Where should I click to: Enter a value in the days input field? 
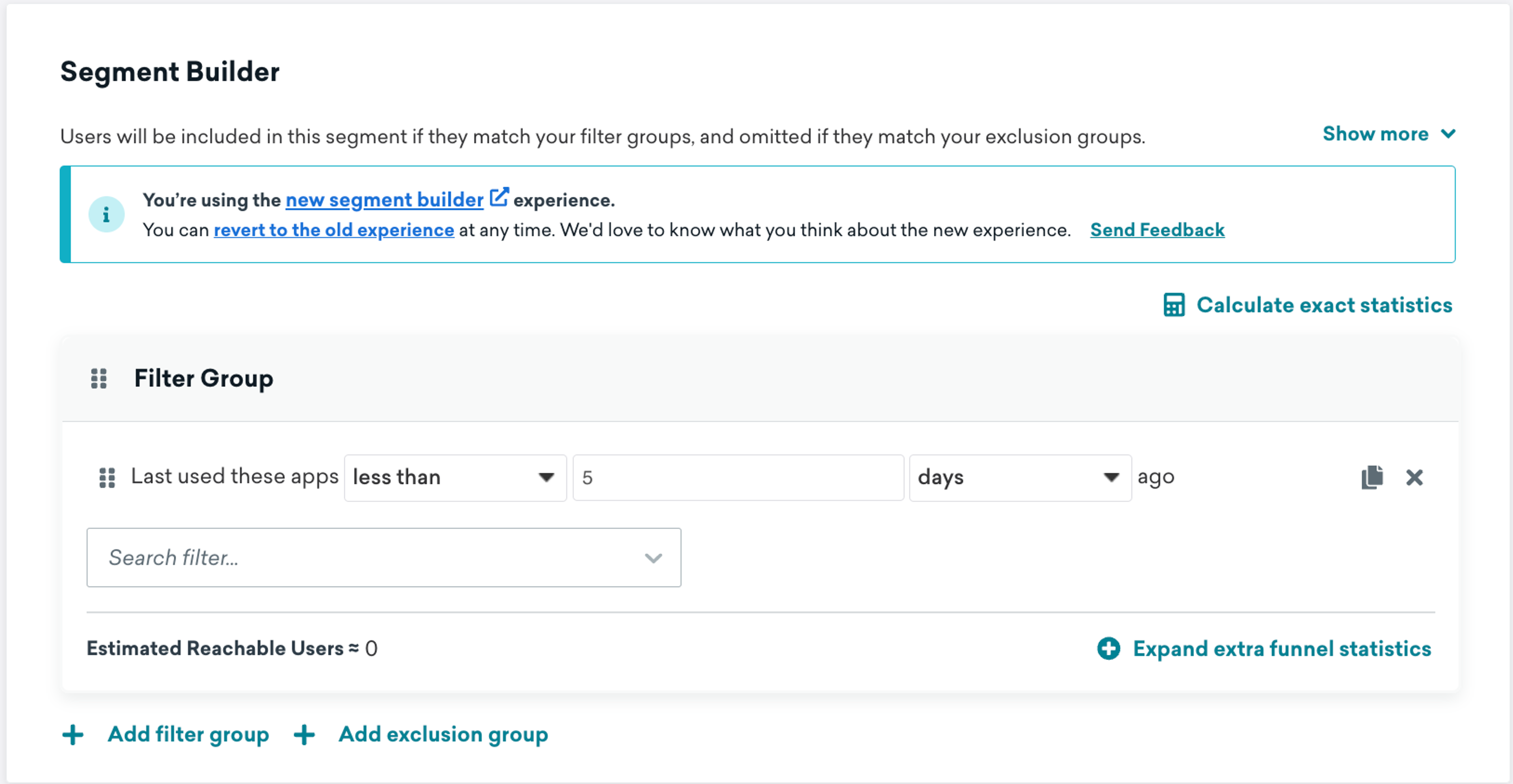pyautogui.click(x=738, y=476)
